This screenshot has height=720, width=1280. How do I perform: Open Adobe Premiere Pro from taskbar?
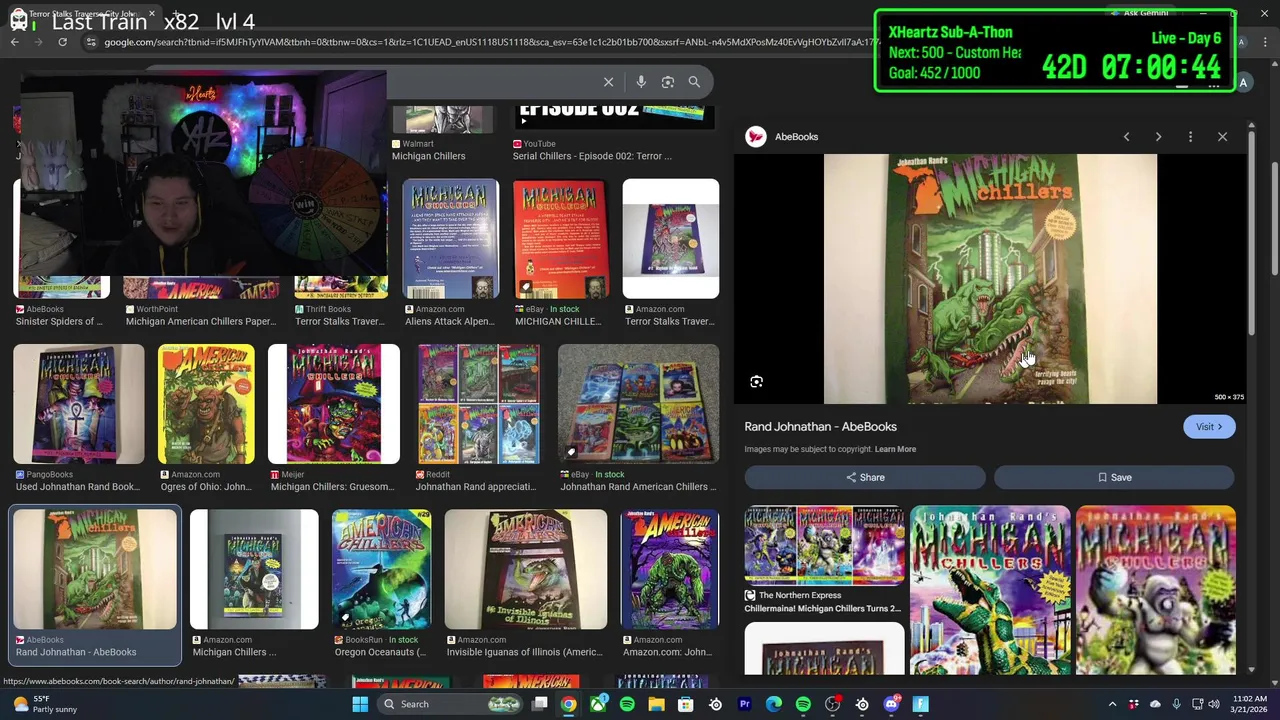(x=744, y=704)
